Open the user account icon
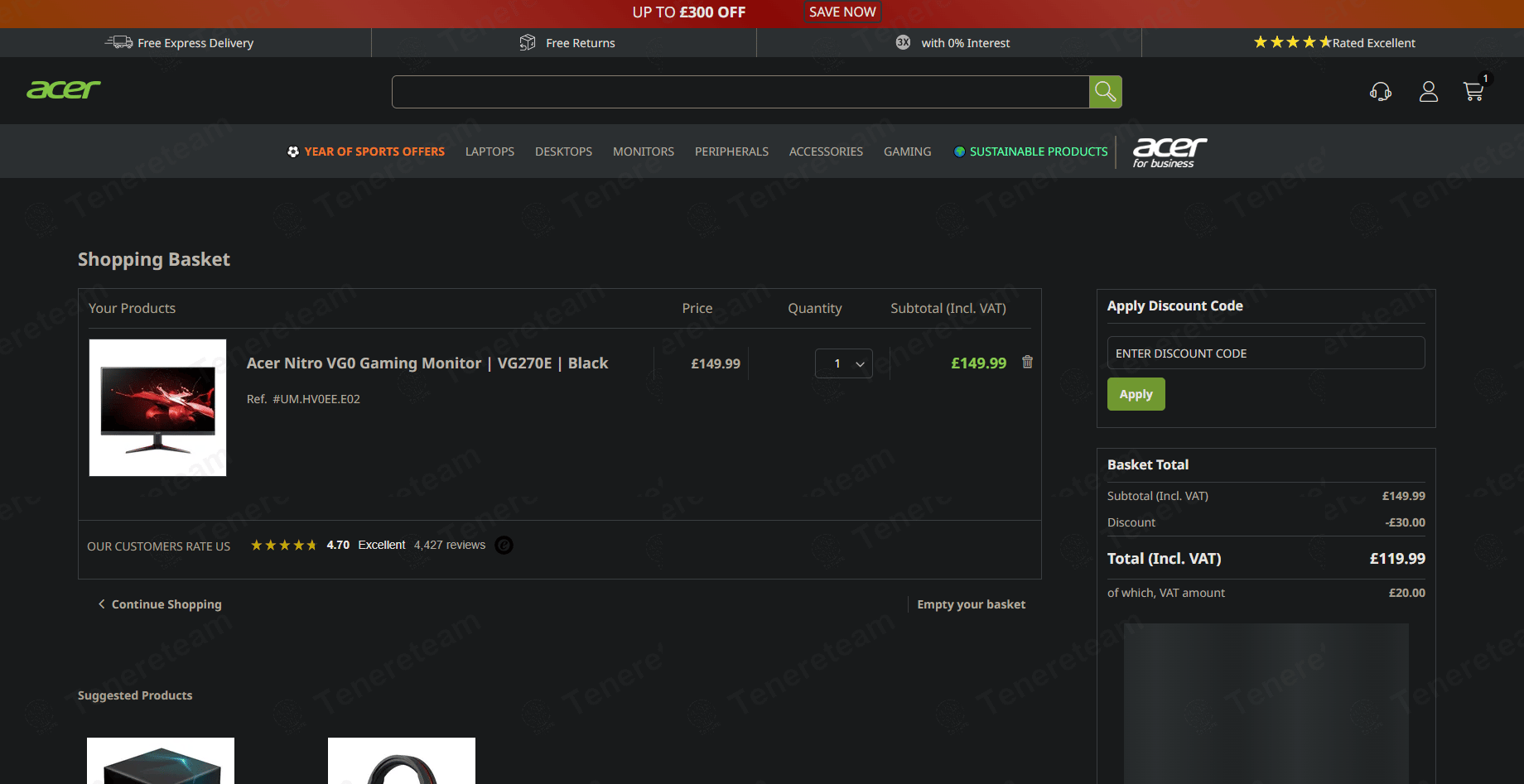Viewport: 1524px width, 784px height. point(1429,92)
